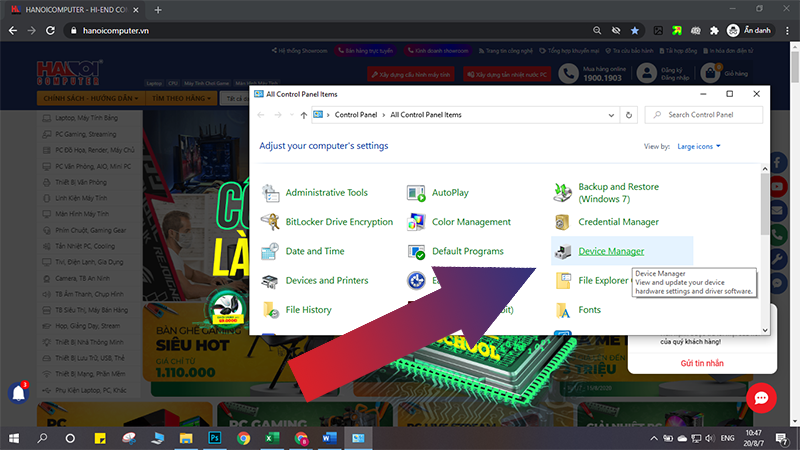Open Chrome three-dot menu
The height and width of the screenshot is (450, 800).
(x=788, y=31)
